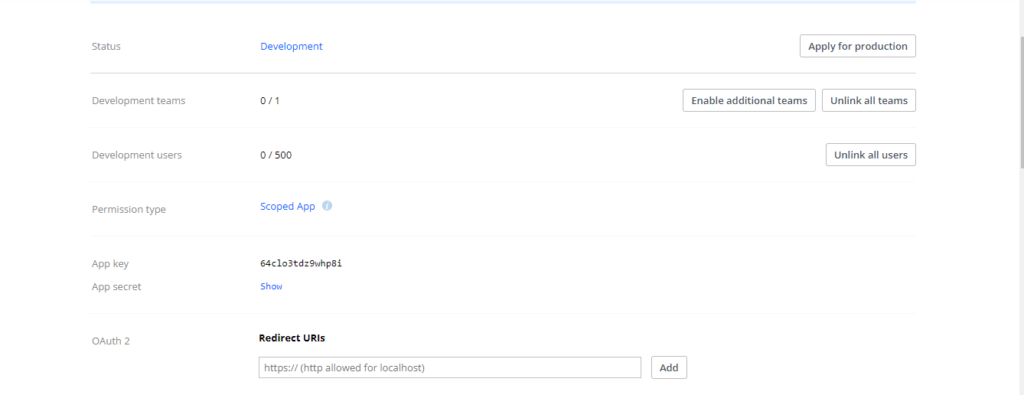This screenshot has width=1024, height=395.
Task: Click the Status row label
Action: point(106,46)
